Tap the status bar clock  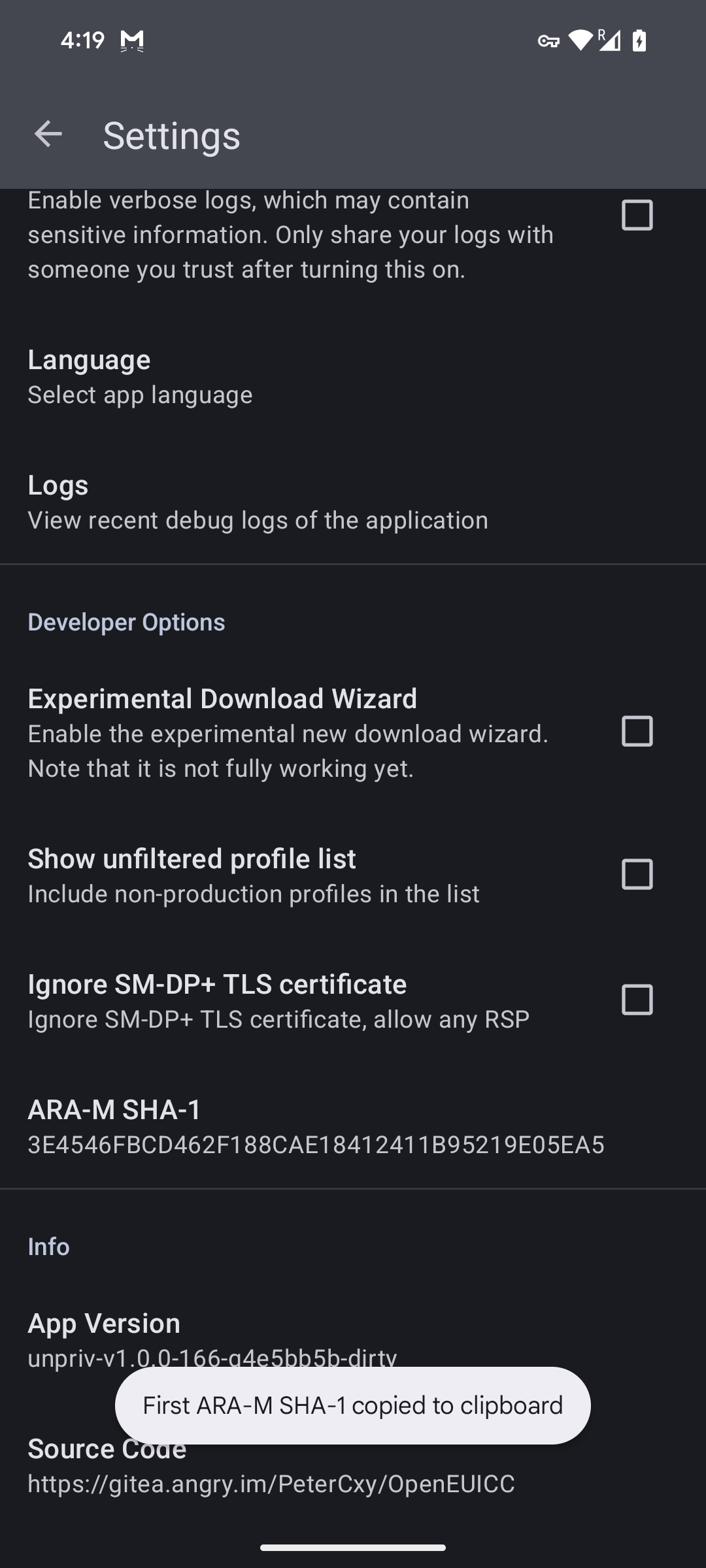[x=82, y=41]
